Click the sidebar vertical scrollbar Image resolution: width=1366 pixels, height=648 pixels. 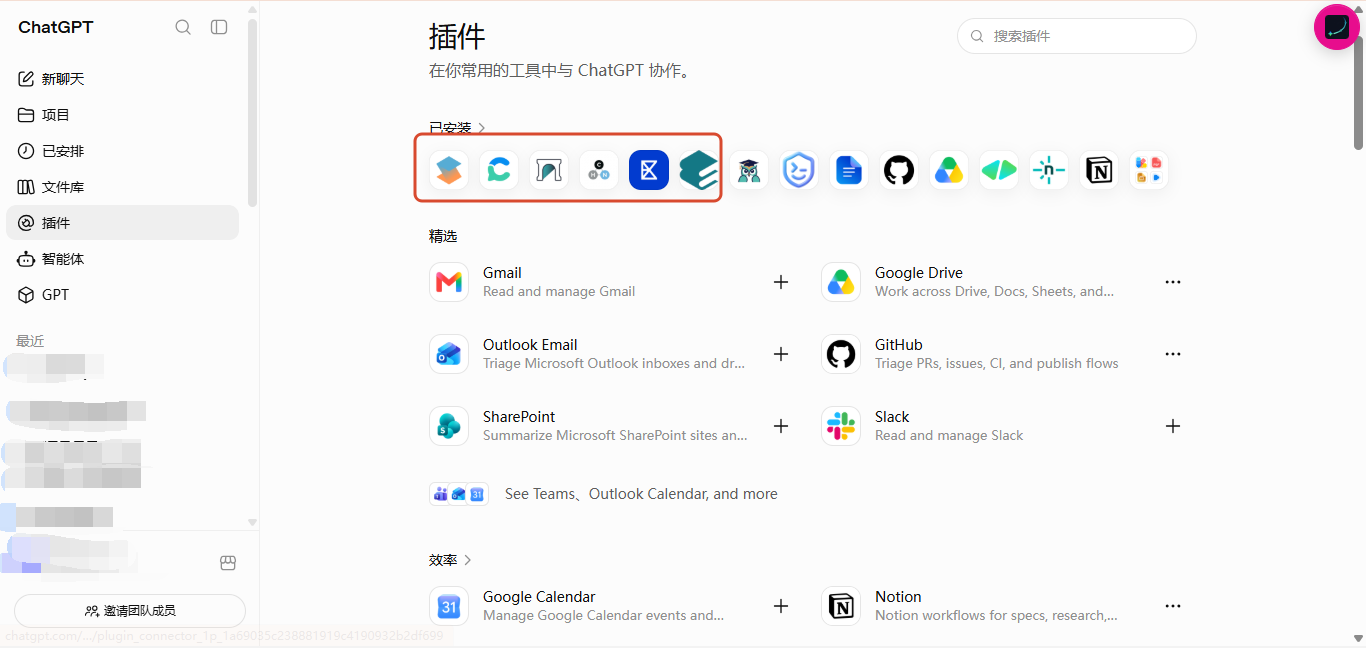(253, 115)
